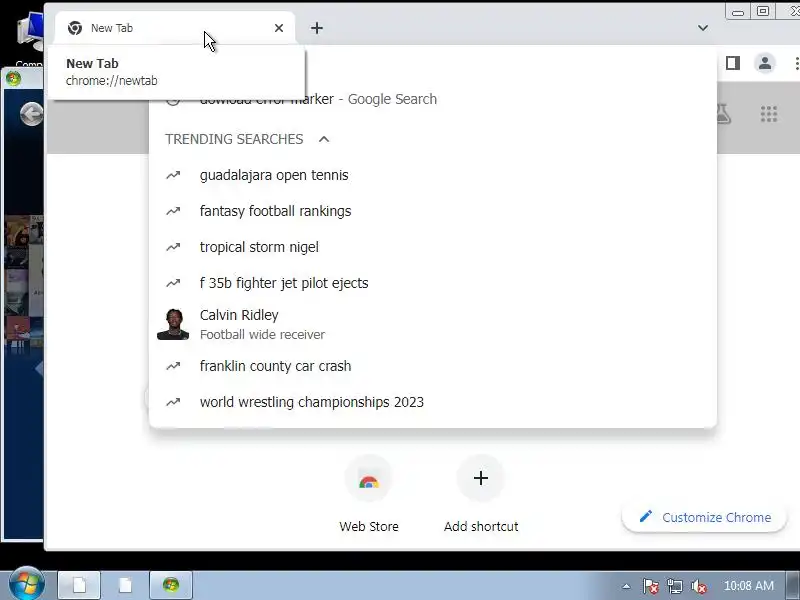
Task: Choose the 'error marker - Google Search' history suggestion
Action: [x=433, y=99]
